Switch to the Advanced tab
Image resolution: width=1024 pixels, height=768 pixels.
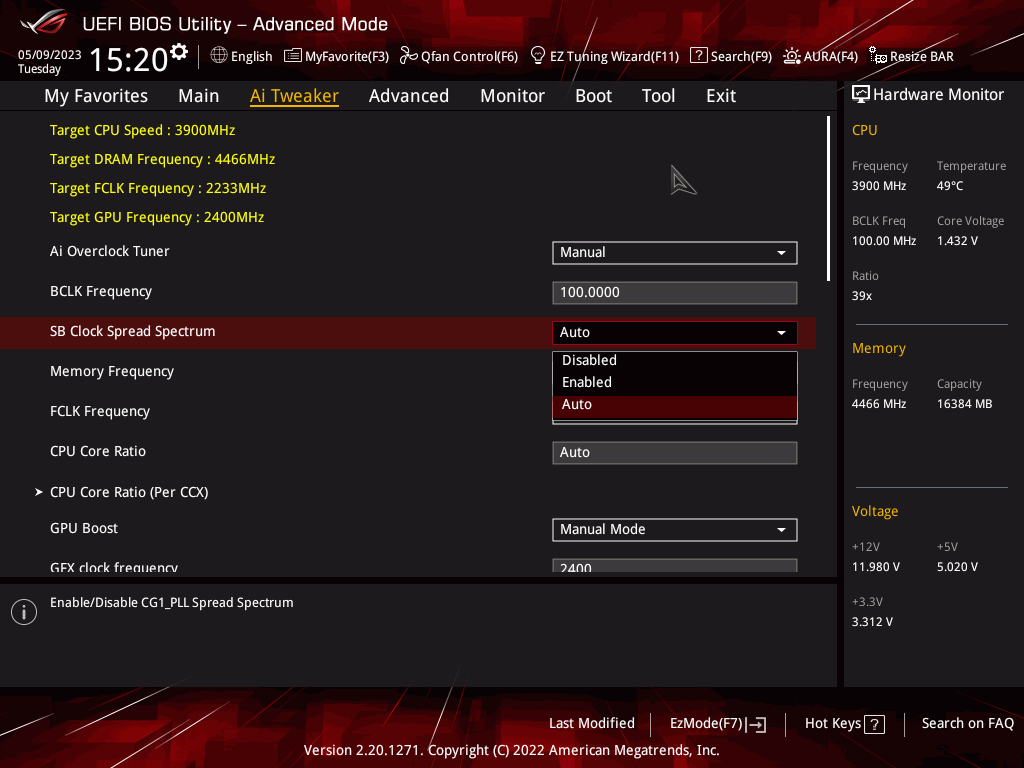[409, 96]
